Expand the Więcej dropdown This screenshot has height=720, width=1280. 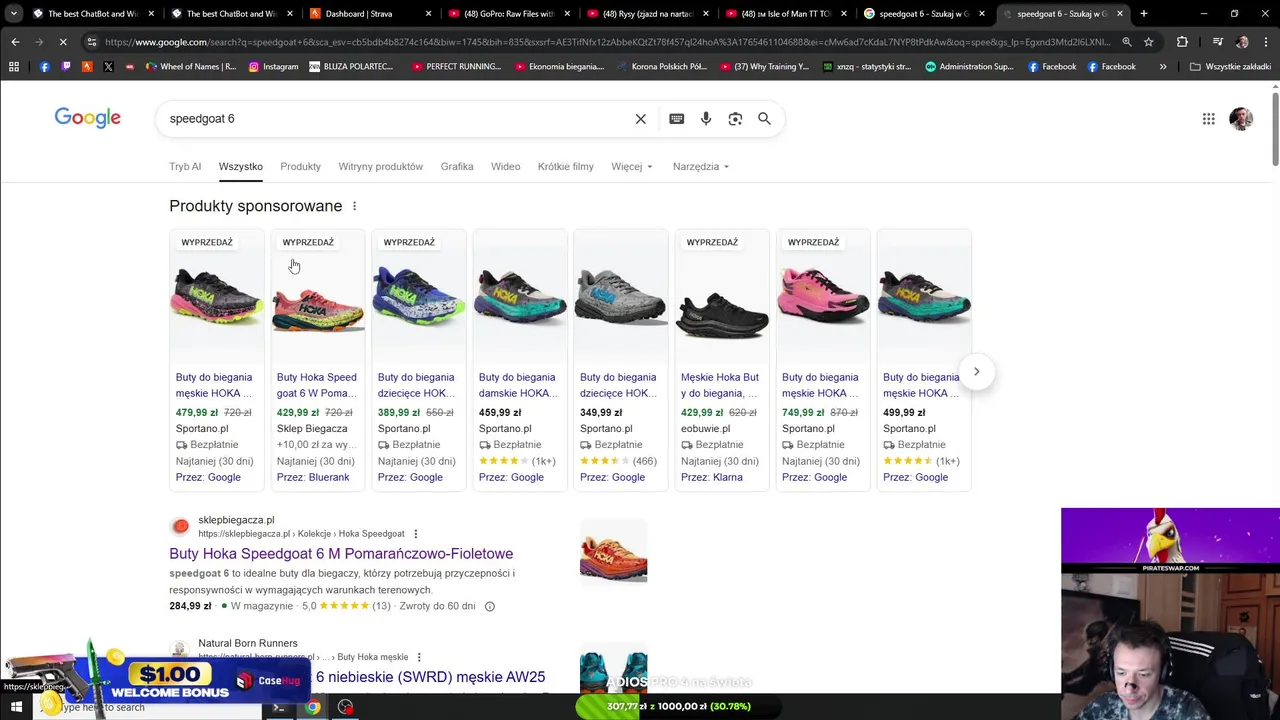point(632,167)
